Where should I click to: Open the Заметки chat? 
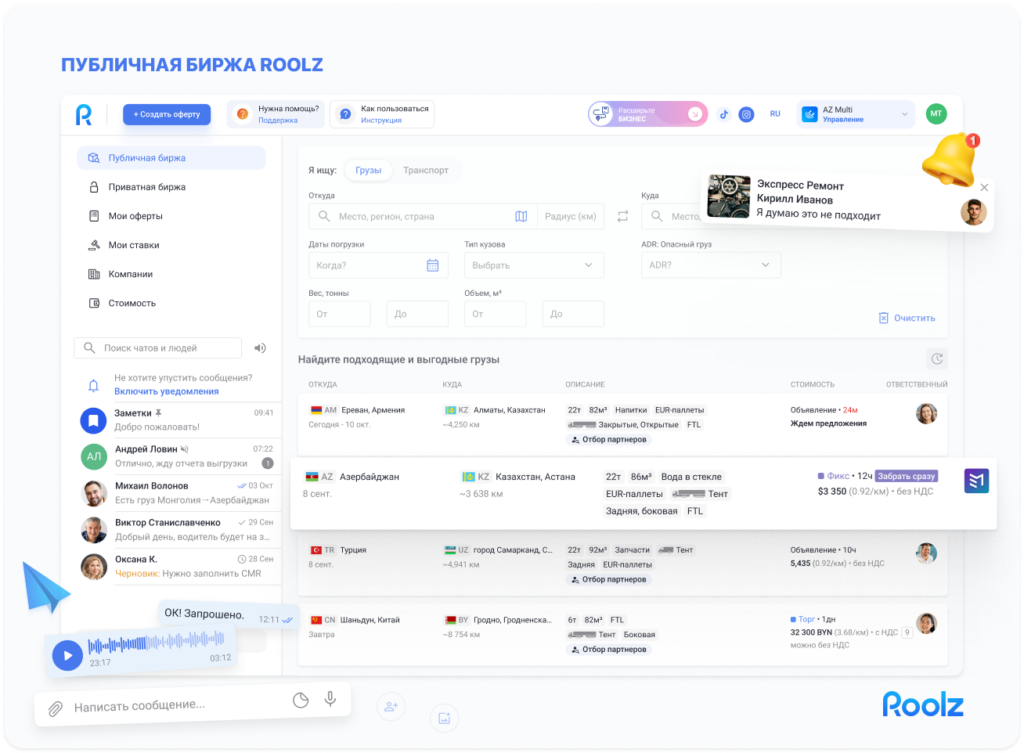coord(177,420)
